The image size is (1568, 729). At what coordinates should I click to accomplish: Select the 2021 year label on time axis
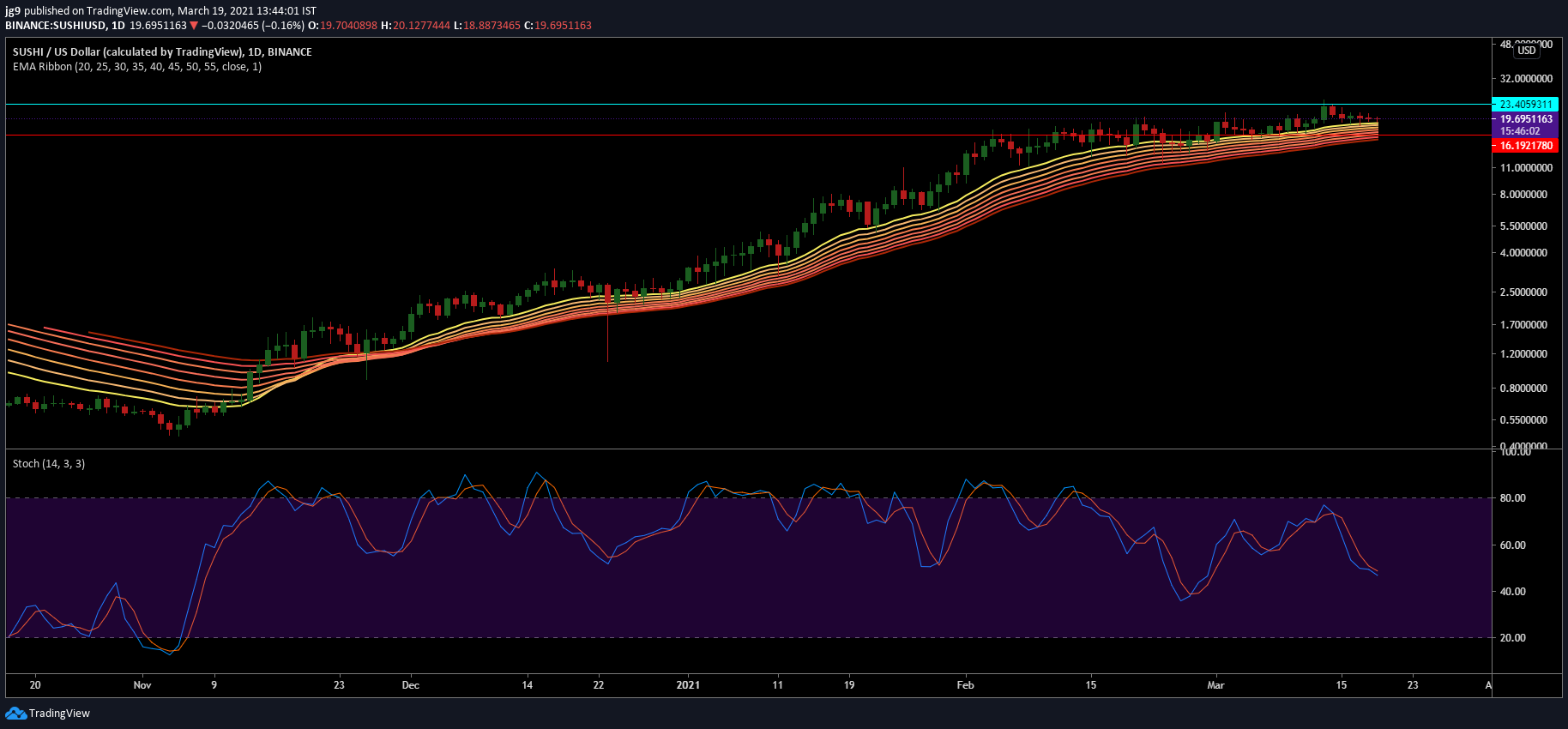click(x=688, y=685)
